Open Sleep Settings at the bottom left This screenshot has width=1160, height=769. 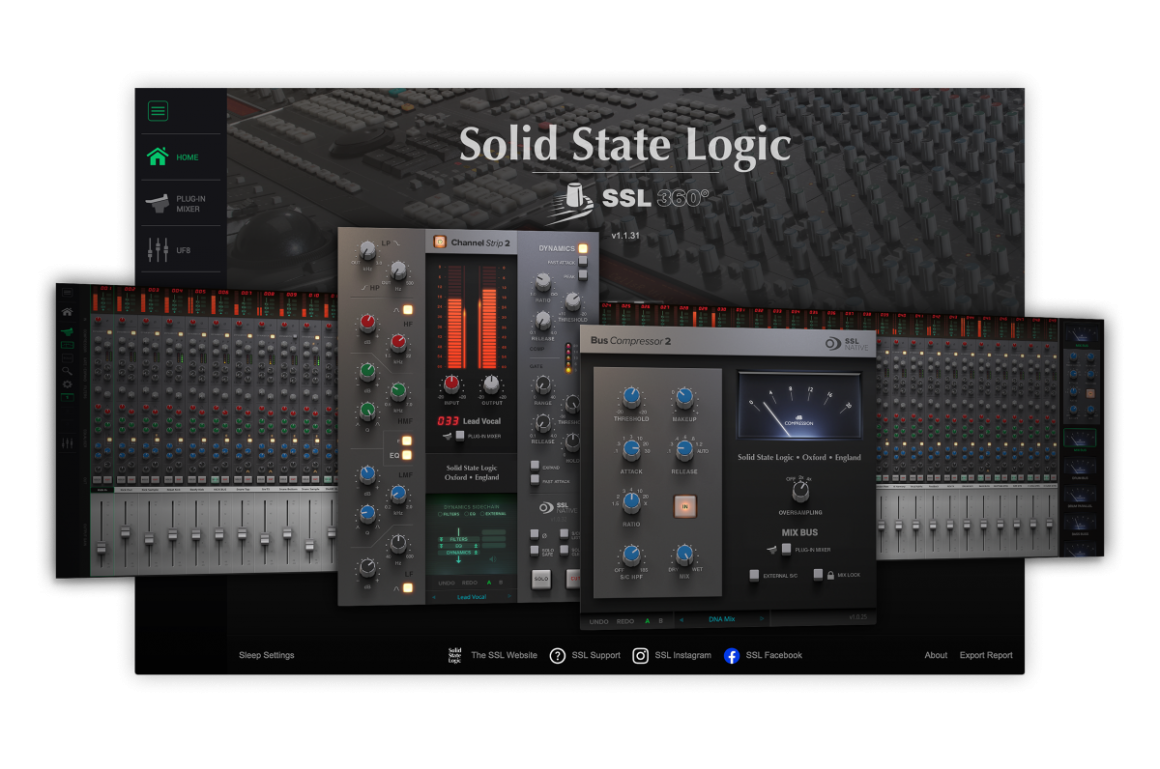tap(266, 655)
